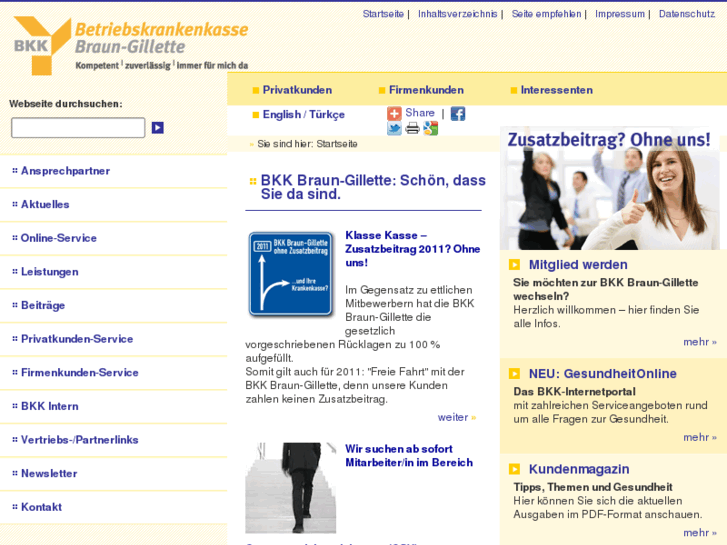Focus the Webseite durchsuchen search field
The width and height of the screenshot is (727, 545).
pyautogui.click(x=78, y=128)
